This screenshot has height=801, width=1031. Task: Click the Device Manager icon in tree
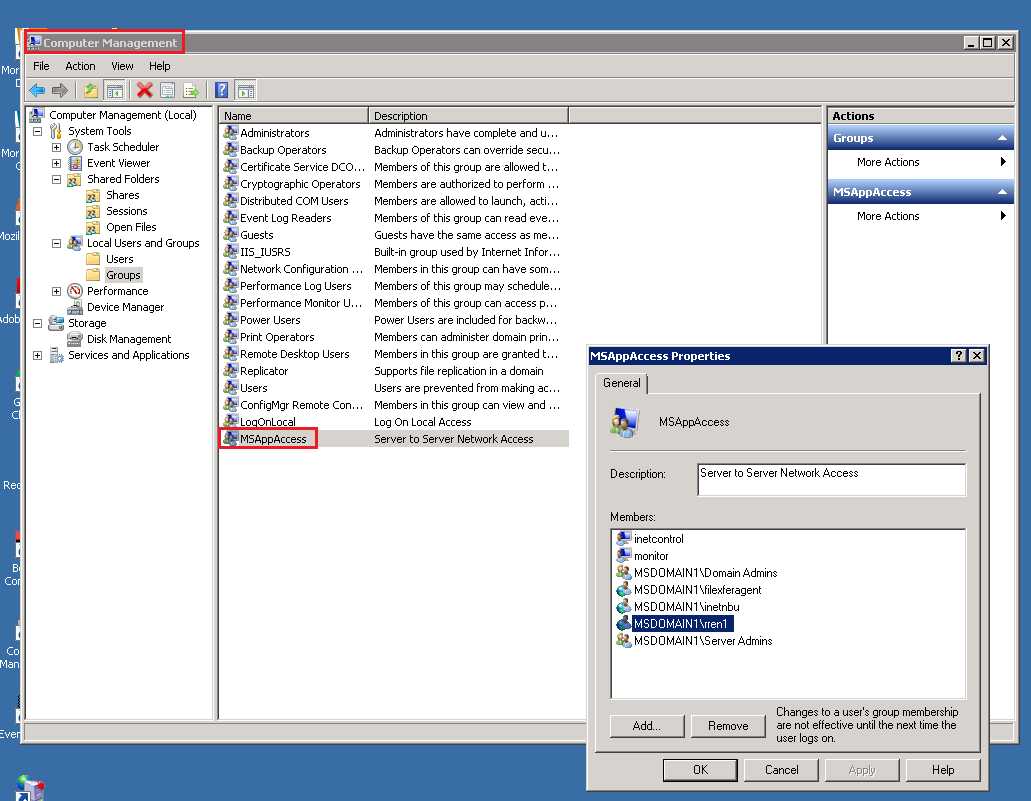point(75,307)
